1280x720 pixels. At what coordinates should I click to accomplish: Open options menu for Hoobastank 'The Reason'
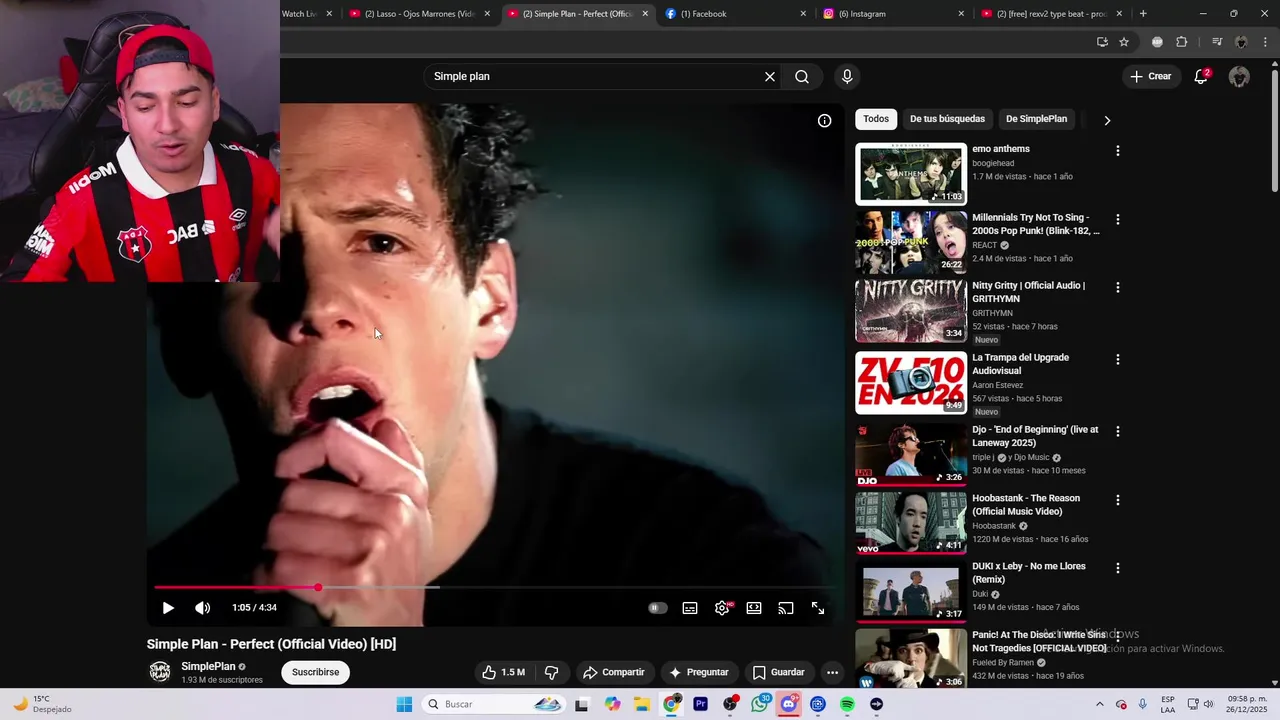1118,499
